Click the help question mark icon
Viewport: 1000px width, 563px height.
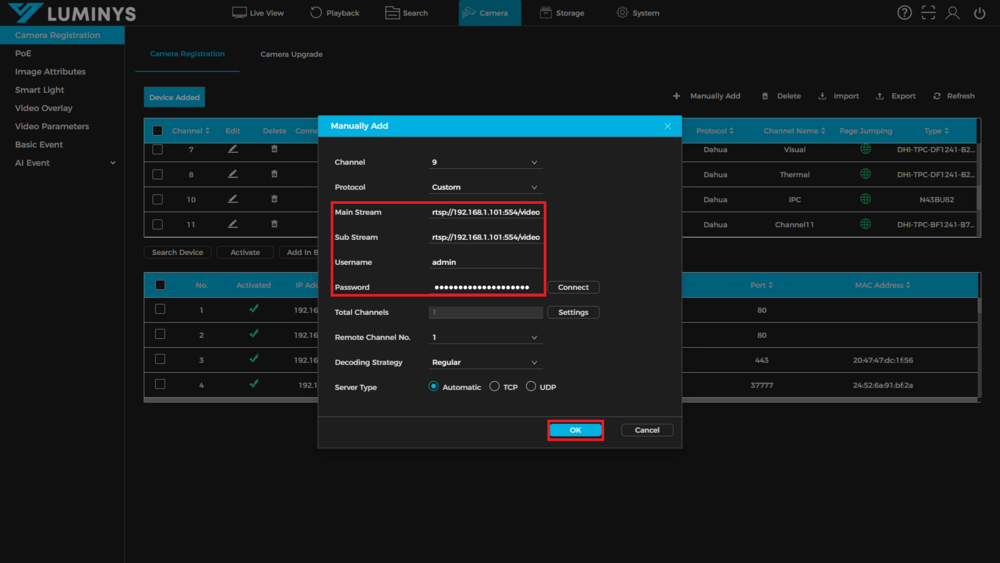click(x=904, y=13)
